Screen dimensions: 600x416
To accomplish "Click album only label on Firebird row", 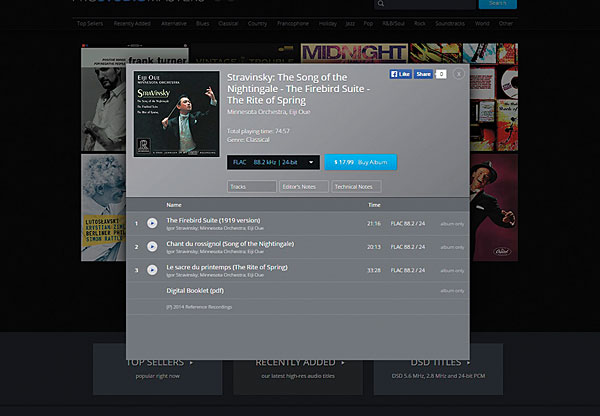I will 452,224.
